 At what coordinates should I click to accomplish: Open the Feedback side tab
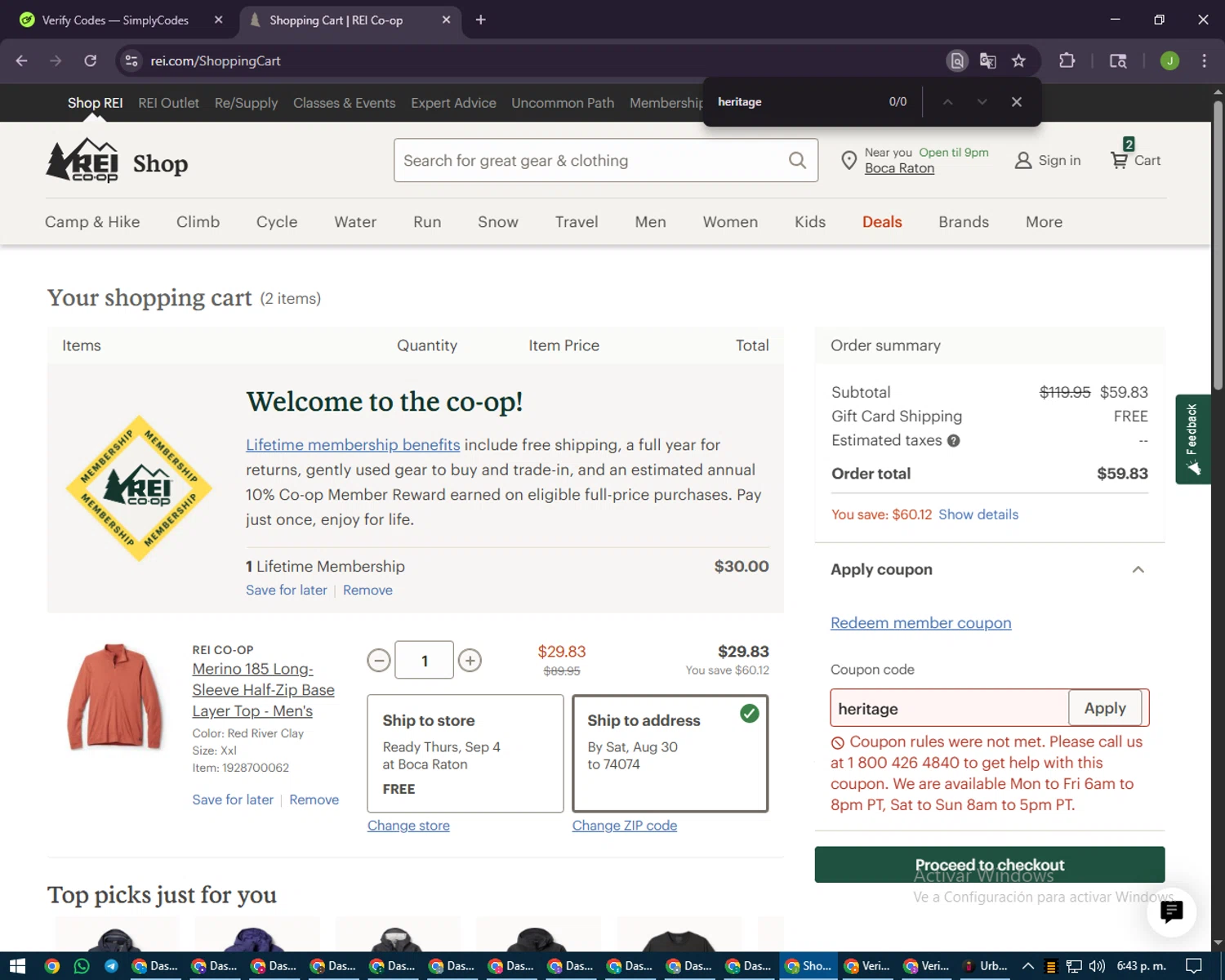1192,439
